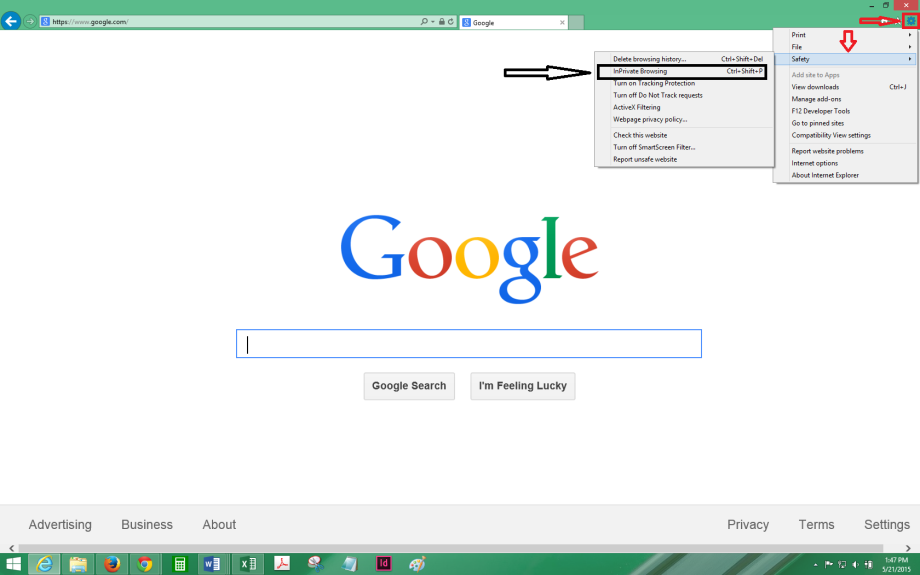The height and width of the screenshot is (575, 920).
Task: Choose Check this website
Action: pyautogui.click(x=684, y=135)
